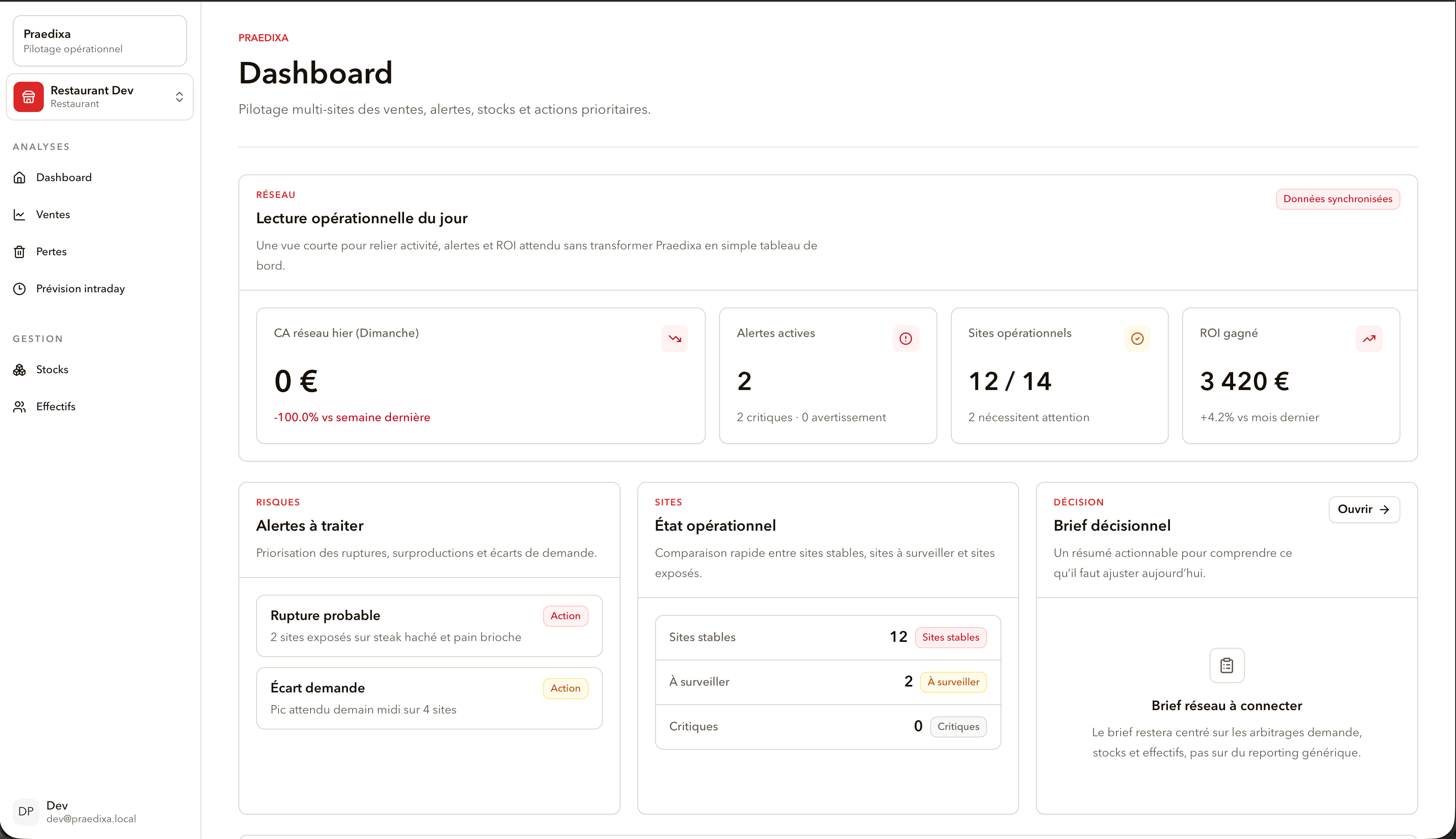Click the upward trend icon in ROI gagné

click(x=1369, y=338)
